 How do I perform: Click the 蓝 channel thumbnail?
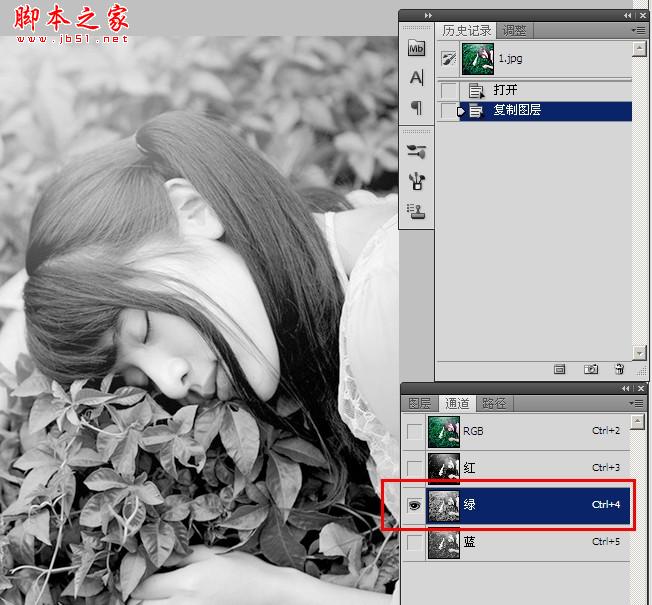(x=444, y=543)
